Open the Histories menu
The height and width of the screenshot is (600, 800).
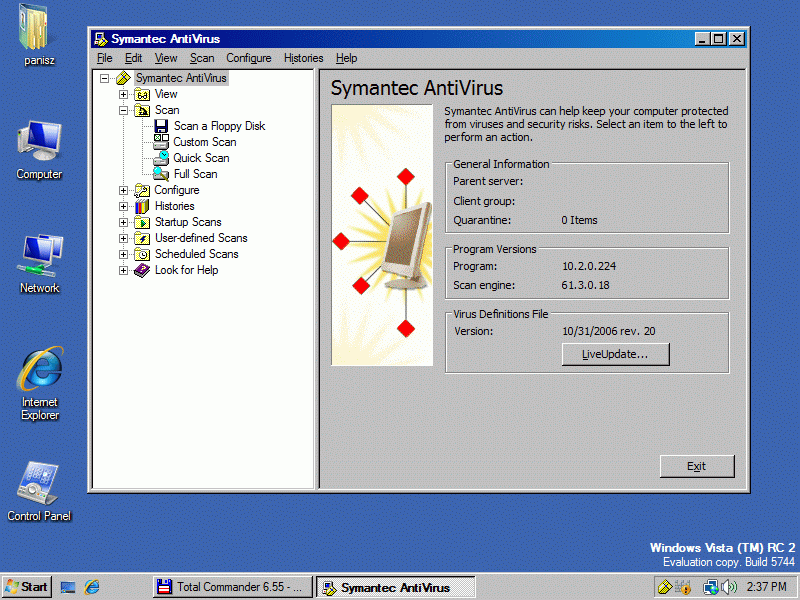pyautogui.click(x=304, y=58)
